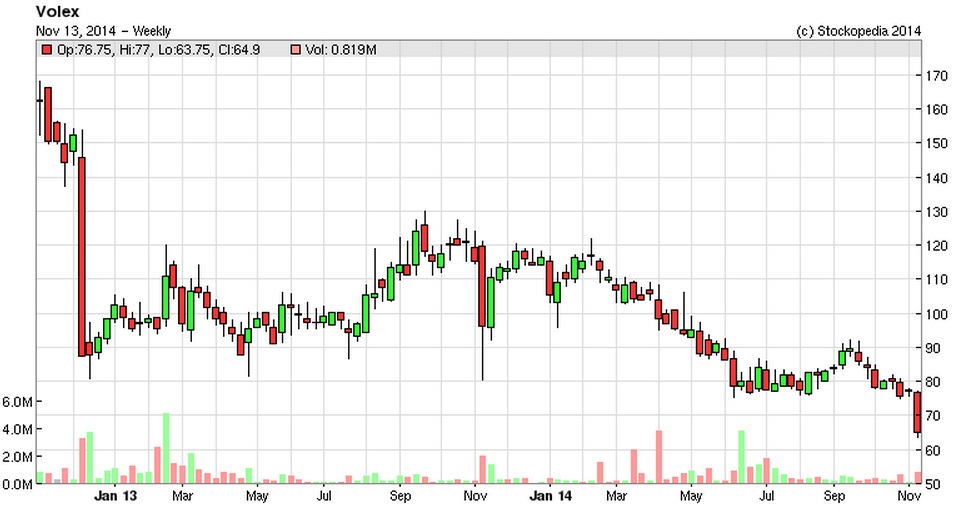The width and height of the screenshot is (960, 513).
Task: Click the 'Jan 14' date axis label
Action: tap(550, 496)
